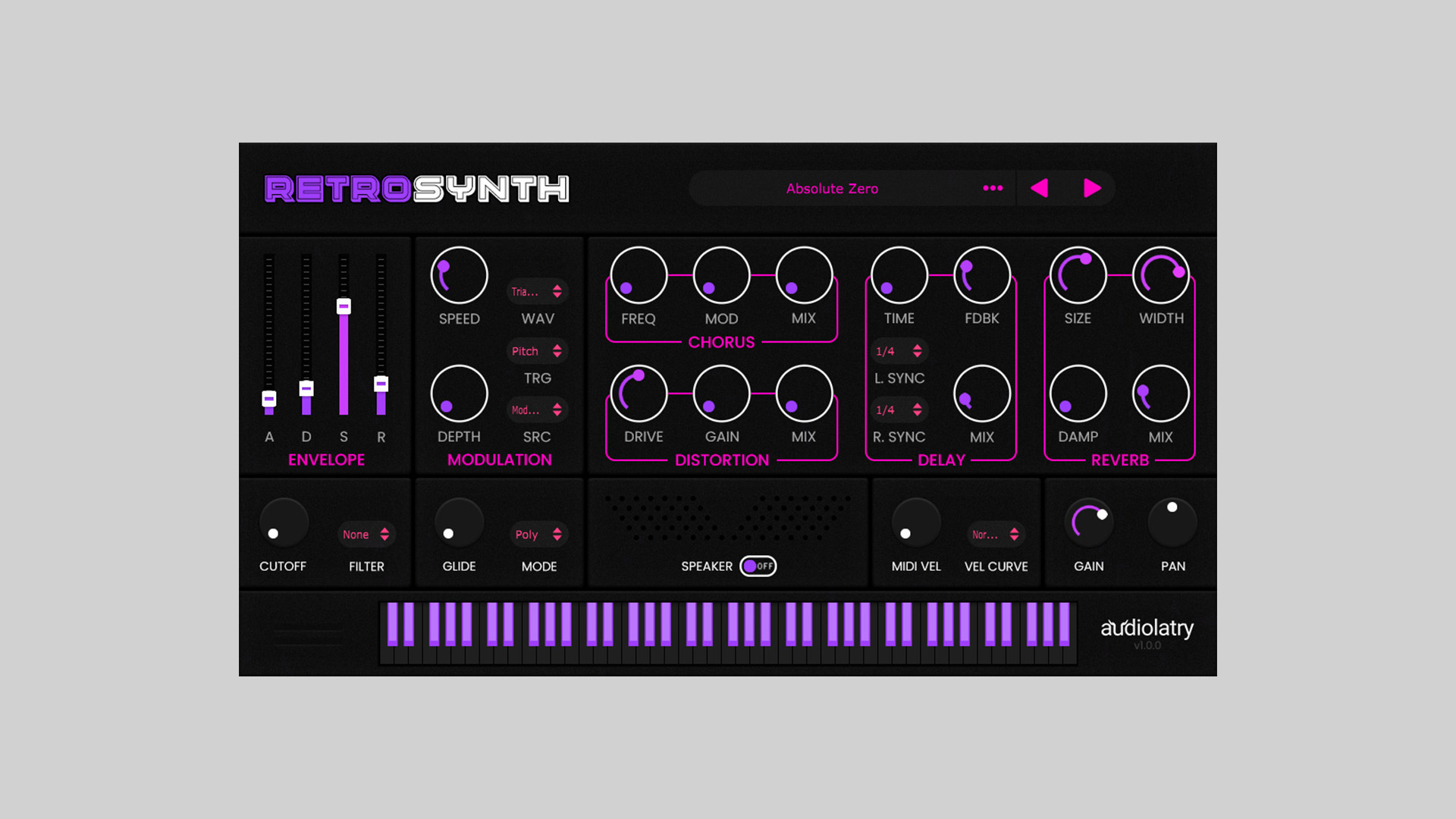Click the chorus FREQ knob

click(639, 275)
